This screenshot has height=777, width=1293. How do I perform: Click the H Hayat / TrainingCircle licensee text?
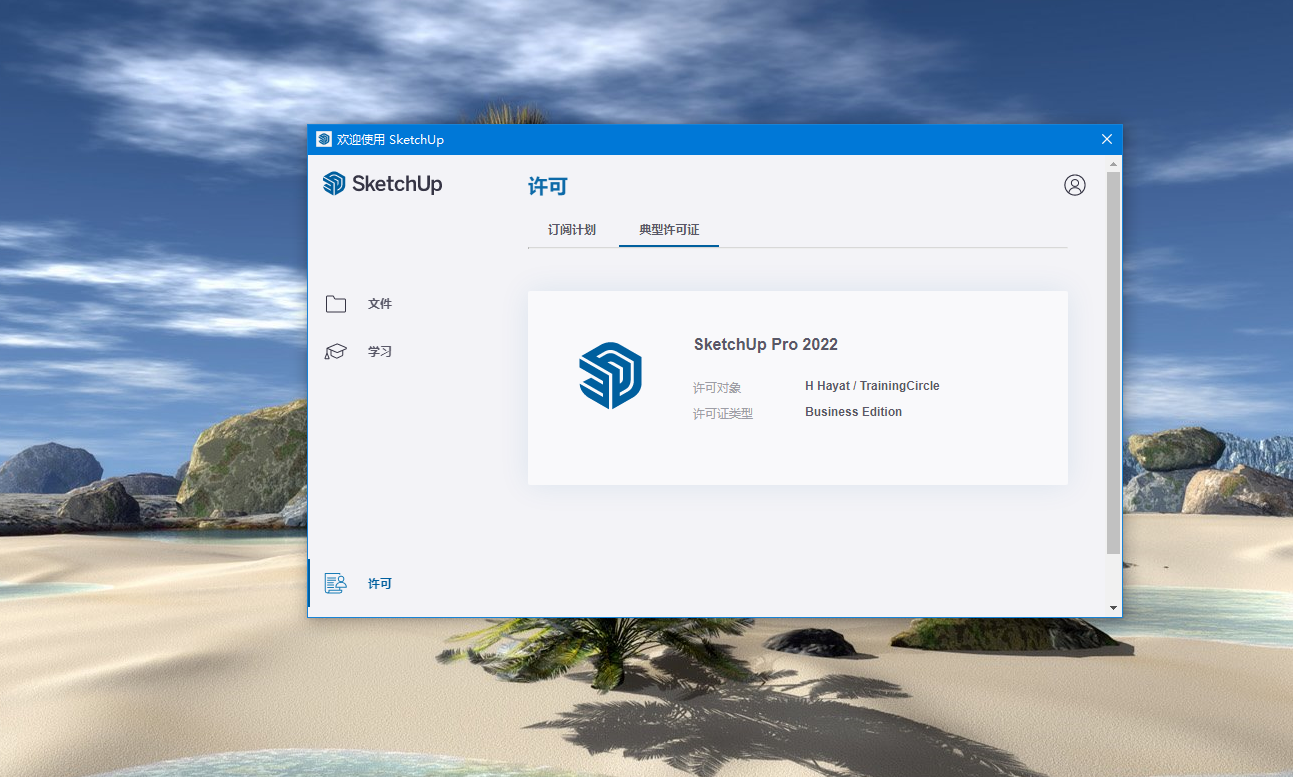coord(872,386)
